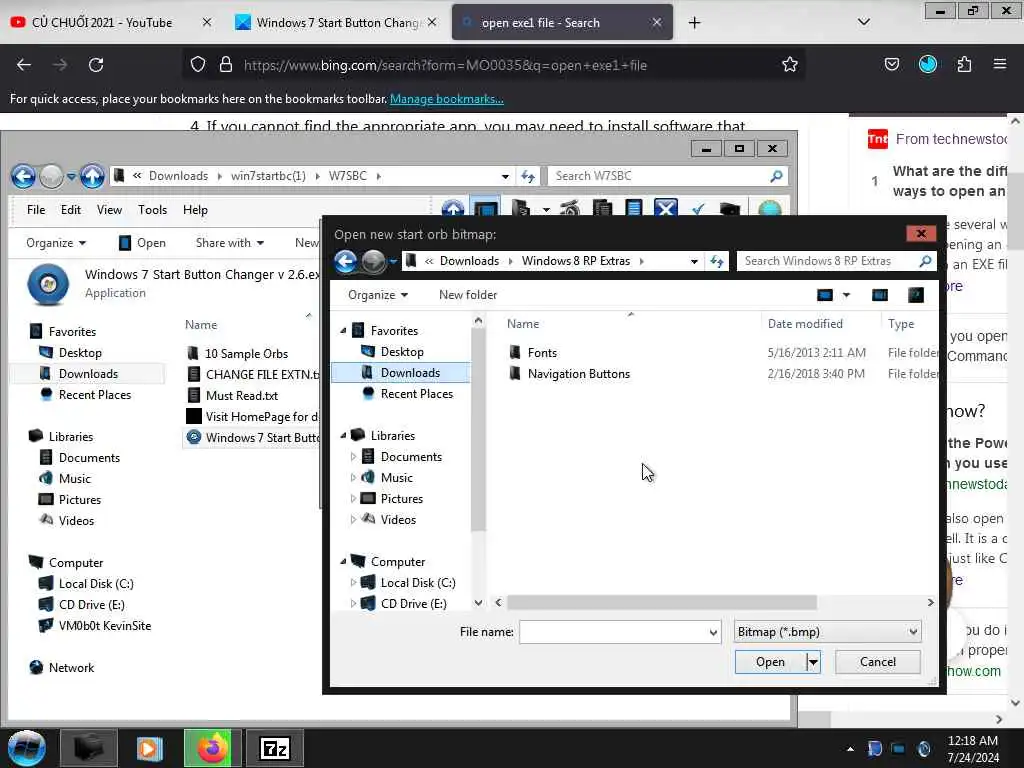Open Documents library in W7SBC explorer

pos(89,458)
